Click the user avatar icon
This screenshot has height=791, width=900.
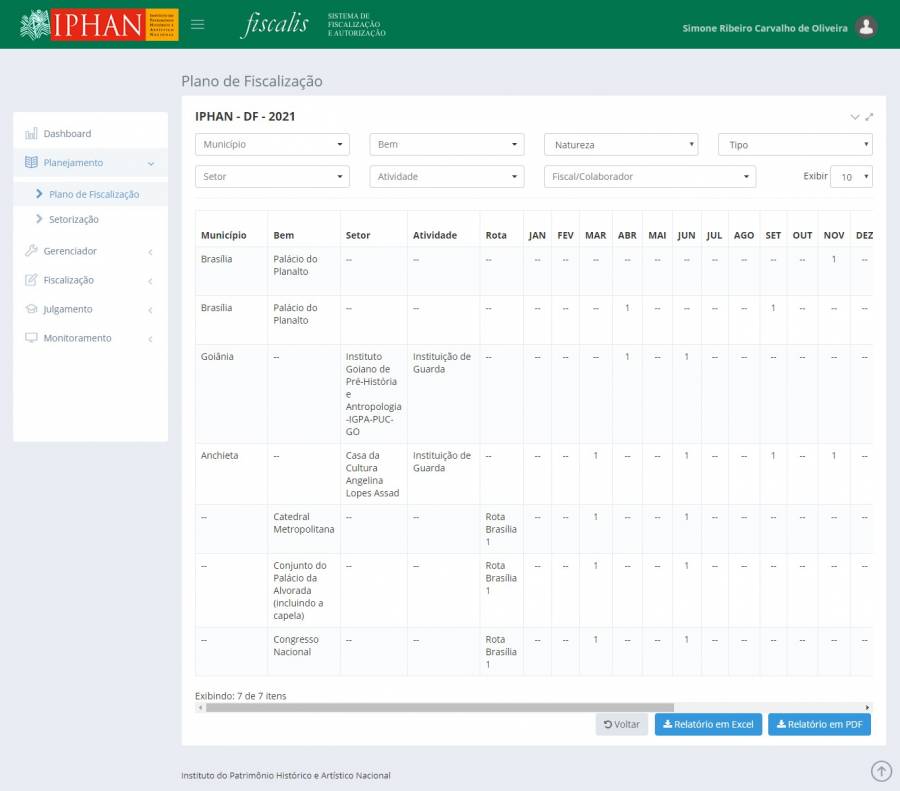[x=867, y=27]
